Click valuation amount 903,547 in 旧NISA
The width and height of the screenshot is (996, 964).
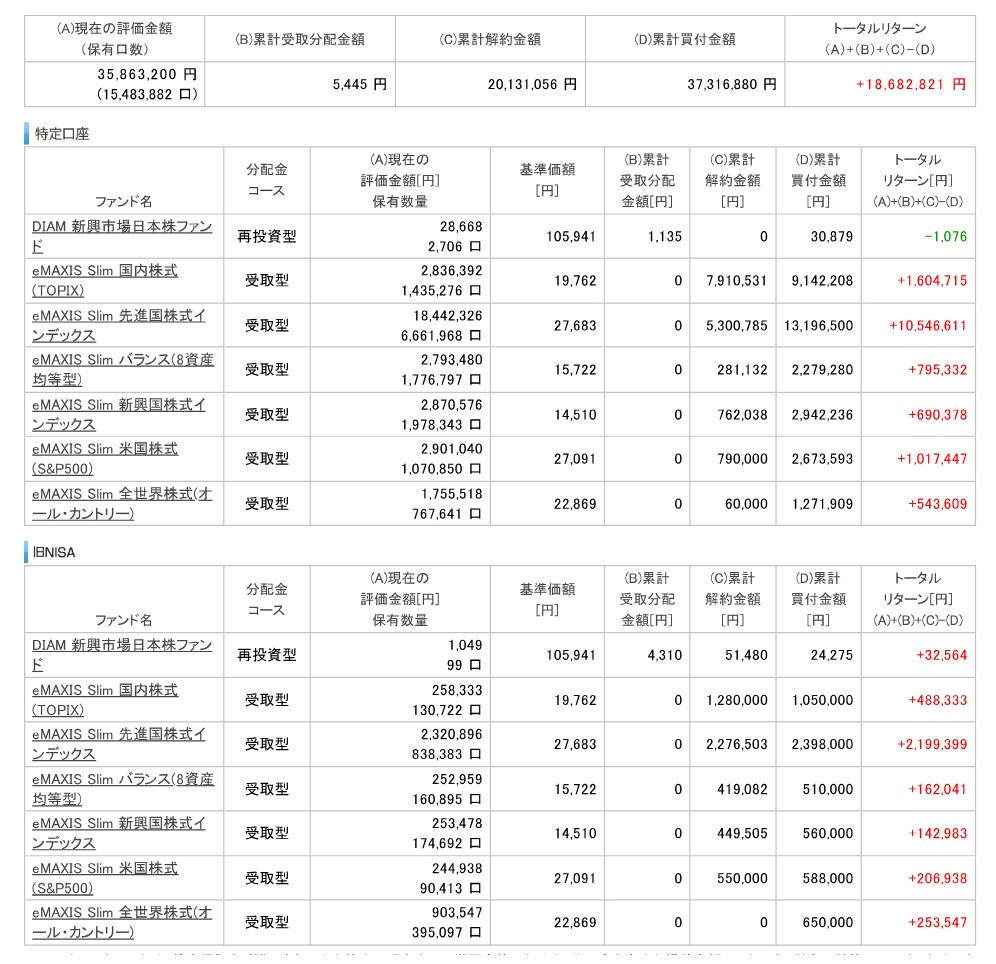pos(457,913)
